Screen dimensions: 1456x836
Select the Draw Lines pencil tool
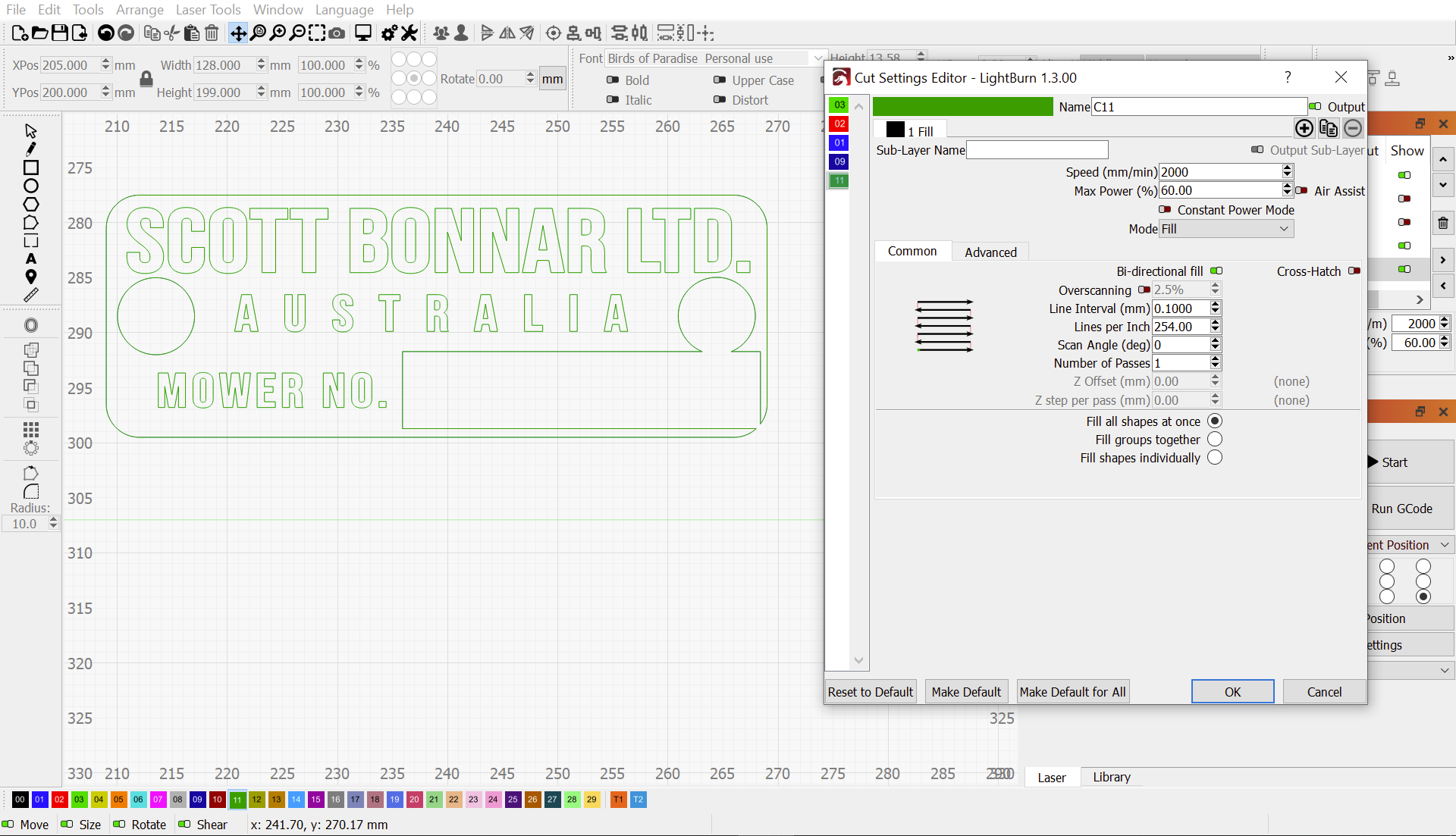31,149
